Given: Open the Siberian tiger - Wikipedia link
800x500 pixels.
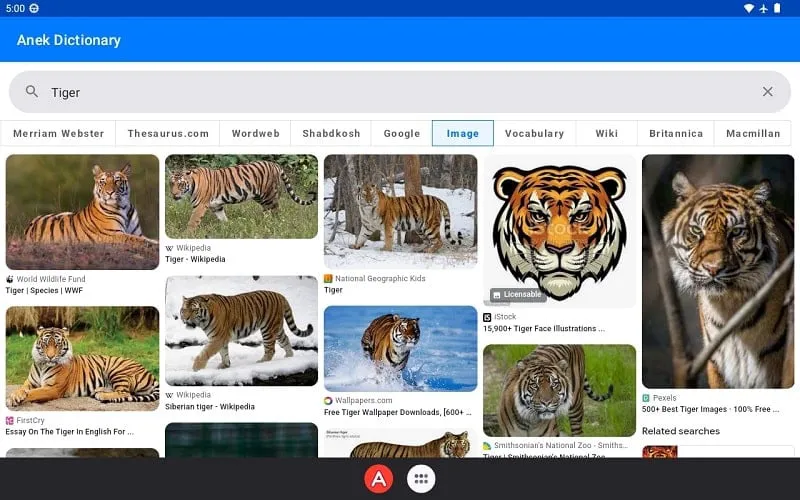Looking at the screenshot, I should (x=210, y=407).
